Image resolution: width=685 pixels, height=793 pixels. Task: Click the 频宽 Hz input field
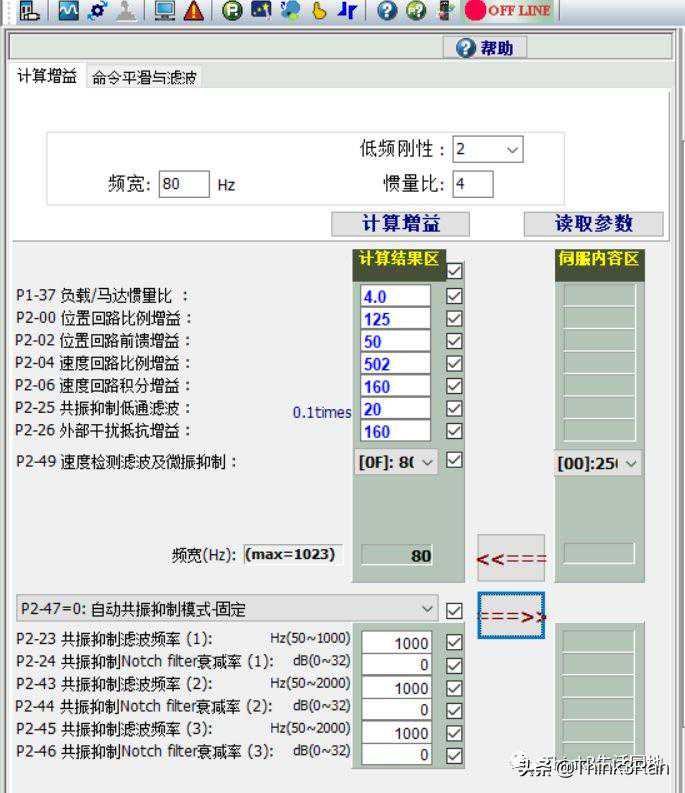[x=184, y=184]
